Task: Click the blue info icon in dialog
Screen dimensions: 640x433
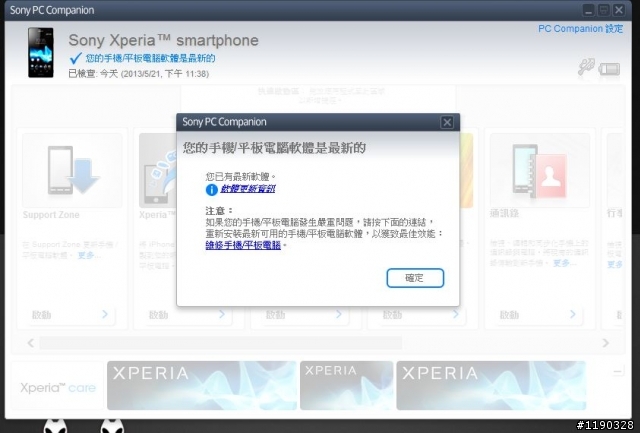Action: coord(211,189)
